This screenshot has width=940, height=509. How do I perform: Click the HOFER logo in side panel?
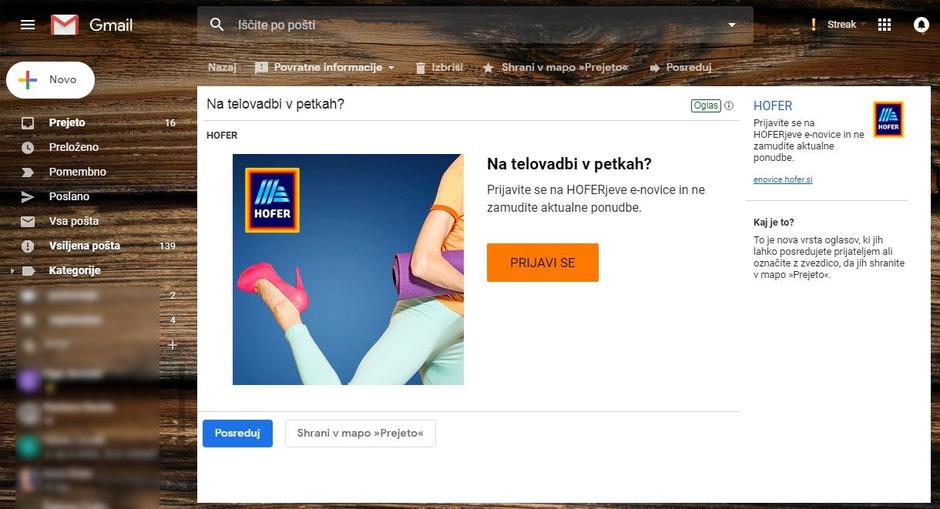coord(888,119)
